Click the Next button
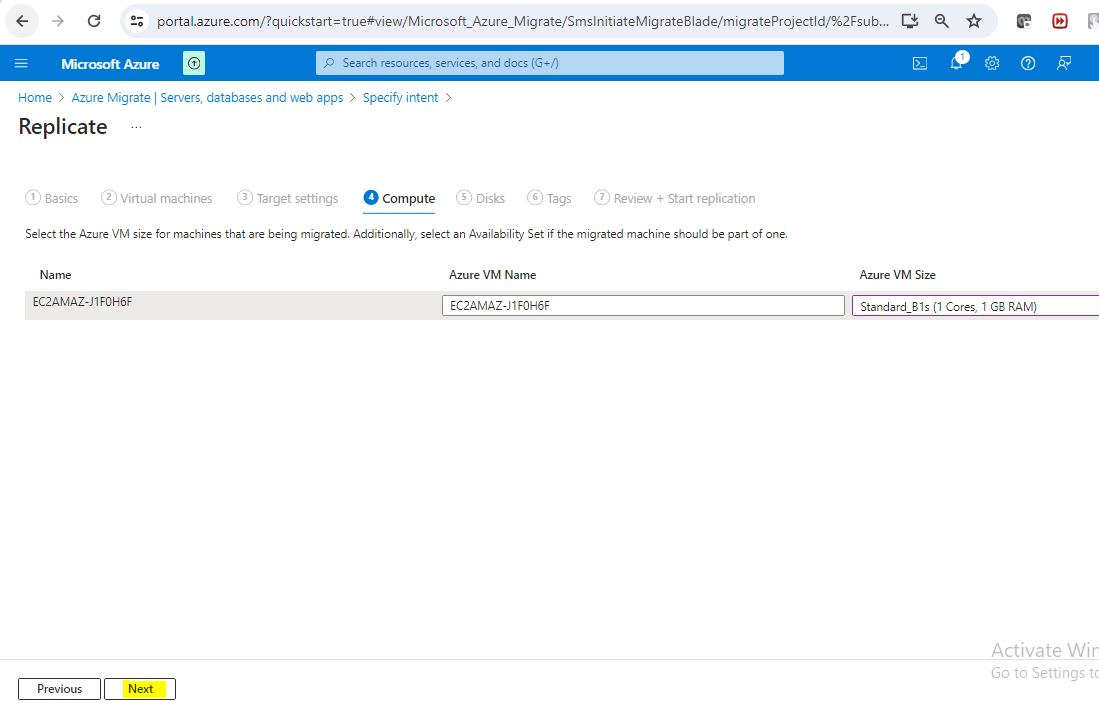 [140, 689]
